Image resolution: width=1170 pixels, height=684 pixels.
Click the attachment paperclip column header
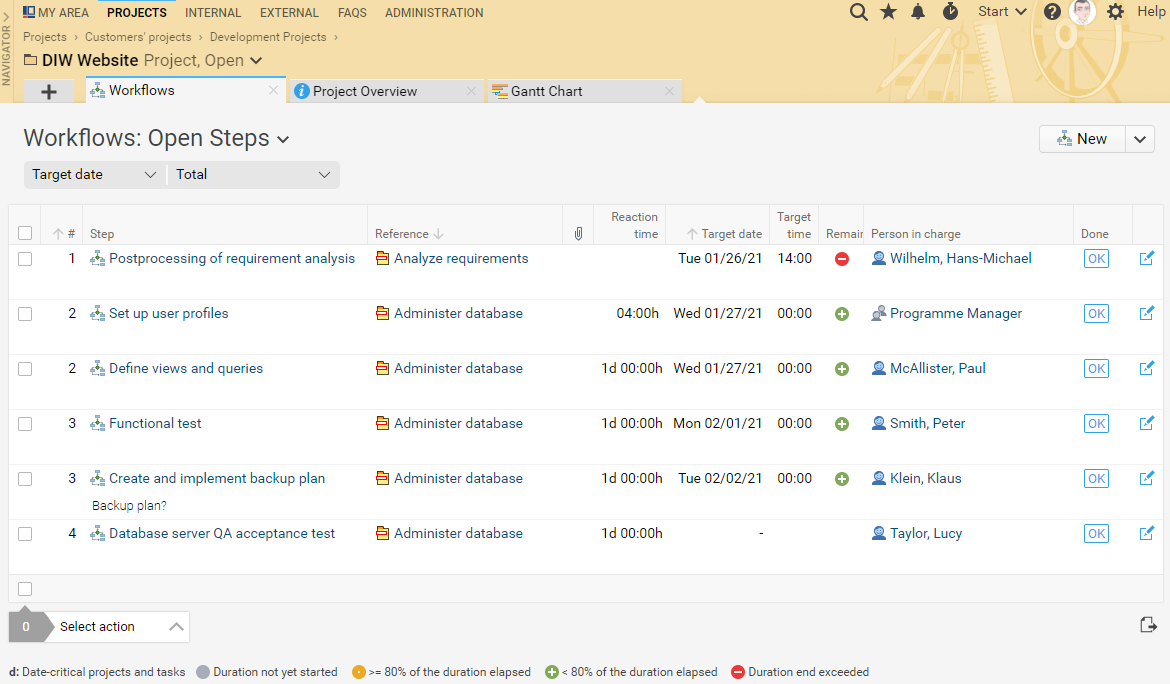pos(578,234)
